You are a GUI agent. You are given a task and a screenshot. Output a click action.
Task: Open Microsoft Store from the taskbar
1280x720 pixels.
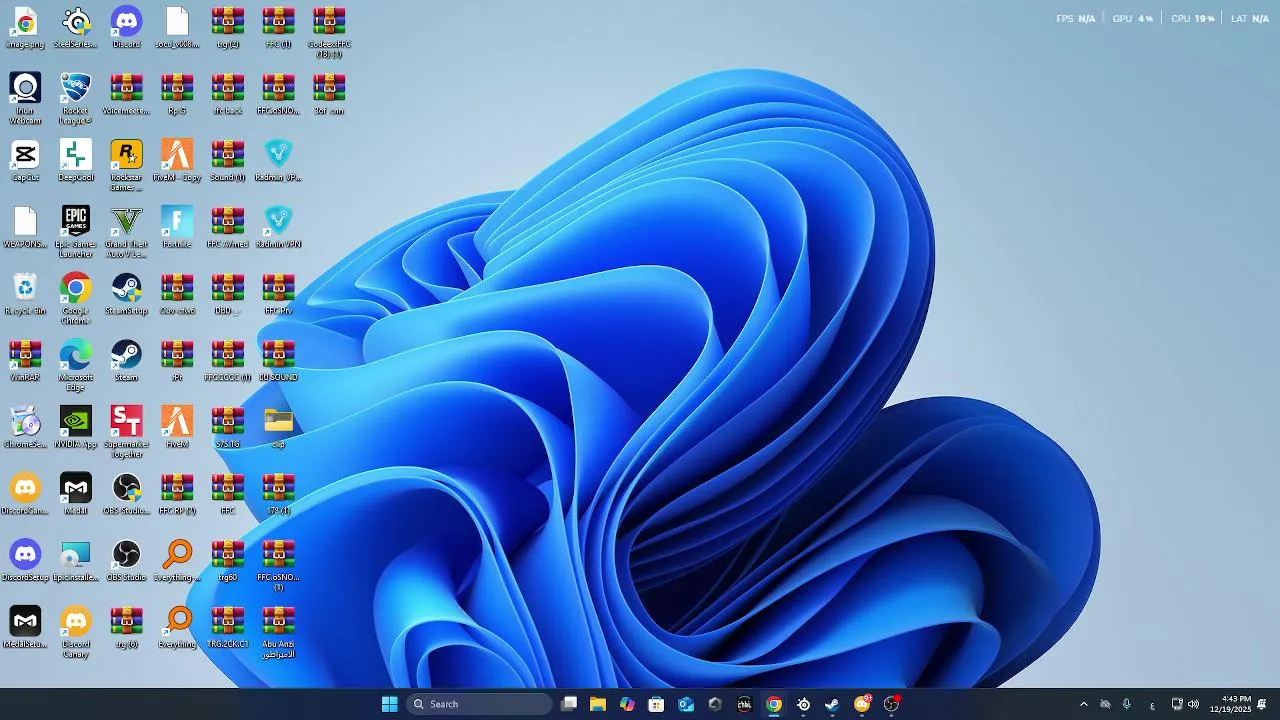pos(656,704)
